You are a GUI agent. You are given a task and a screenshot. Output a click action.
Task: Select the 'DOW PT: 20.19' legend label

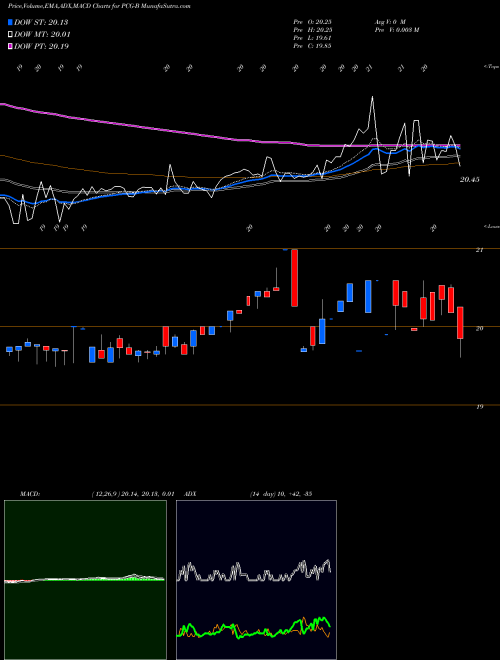point(42,46)
